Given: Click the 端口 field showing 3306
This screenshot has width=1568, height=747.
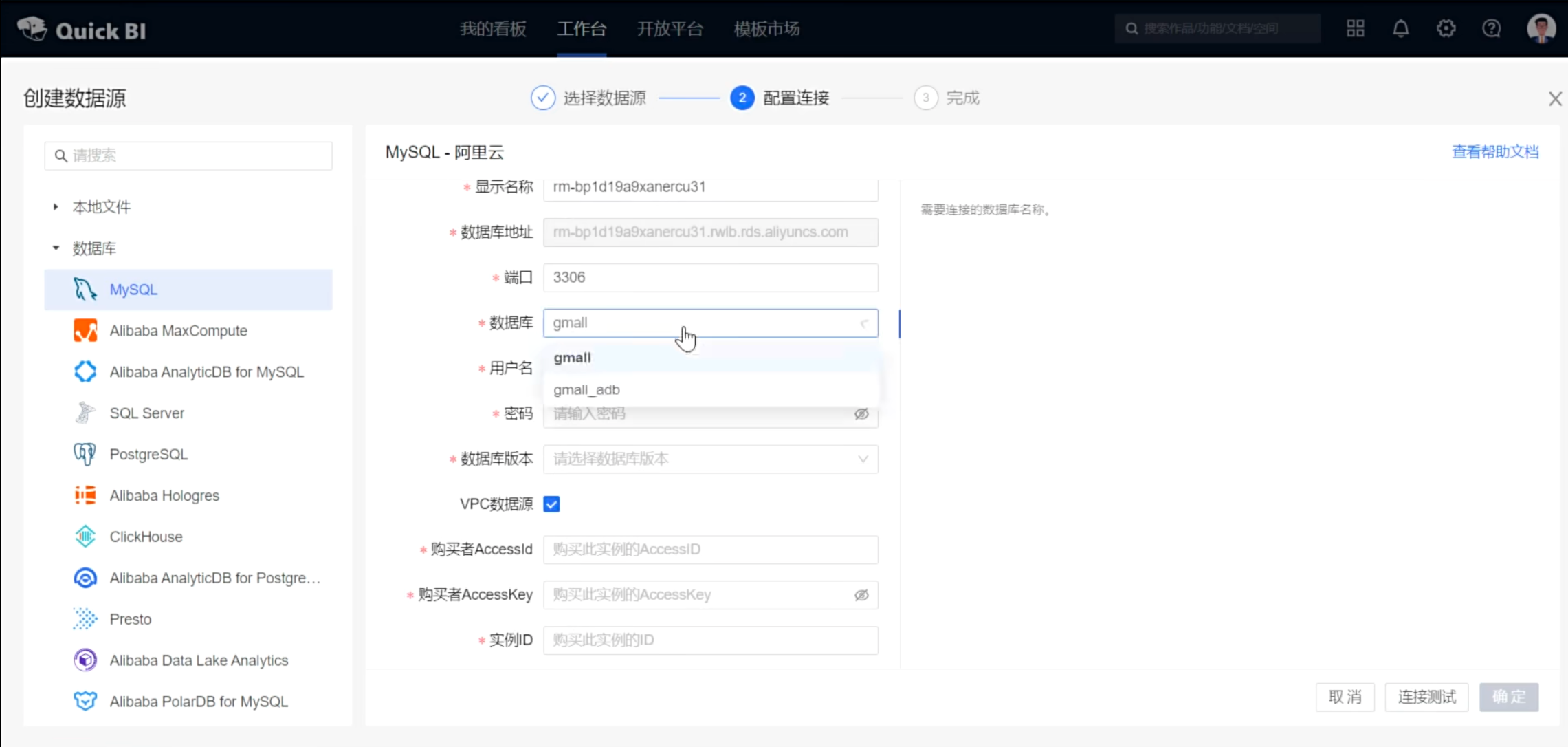Looking at the screenshot, I should [x=710, y=278].
